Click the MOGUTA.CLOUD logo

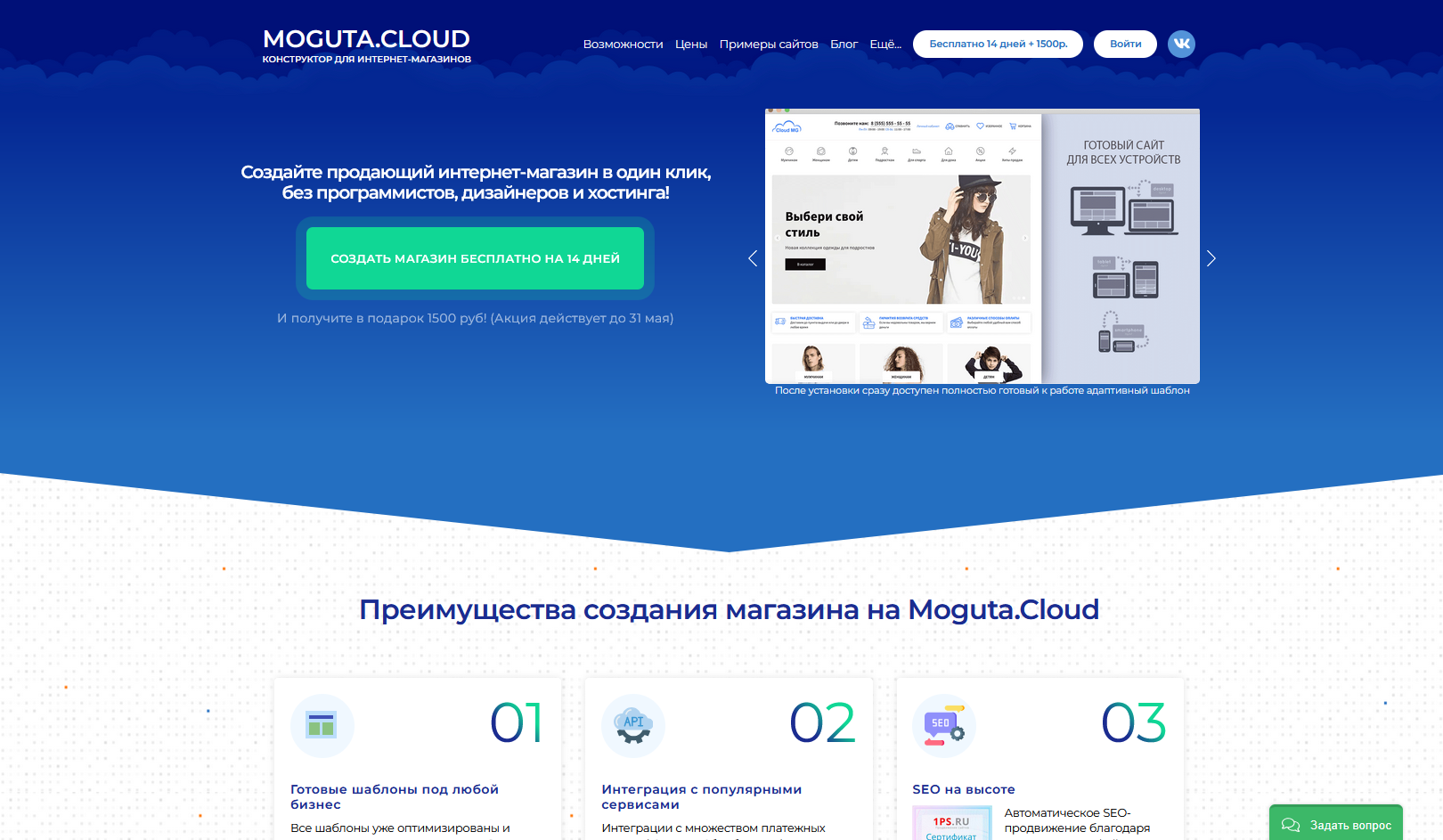tap(366, 39)
